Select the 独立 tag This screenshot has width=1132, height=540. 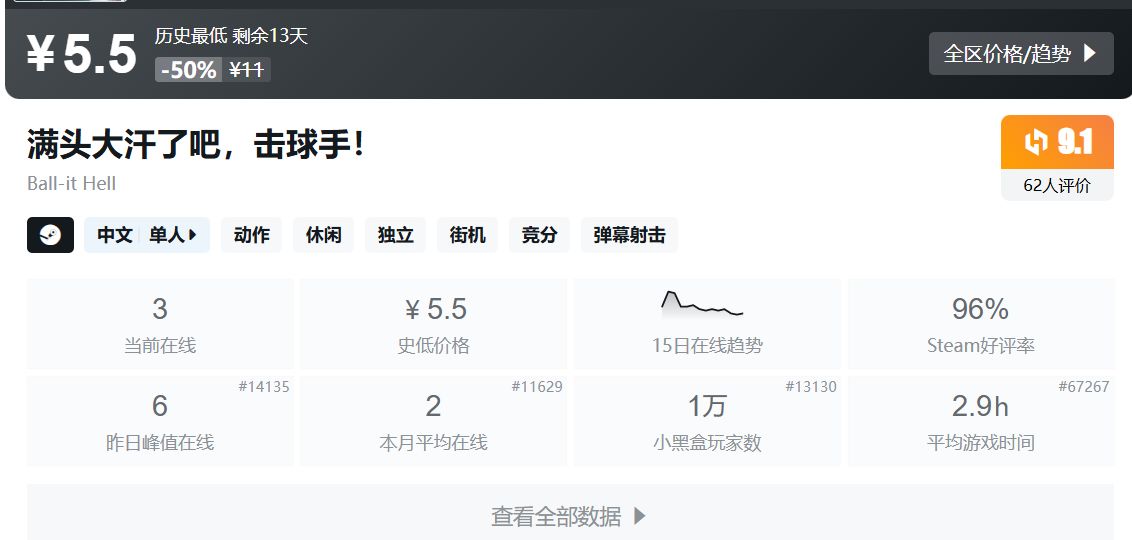[x=396, y=235]
